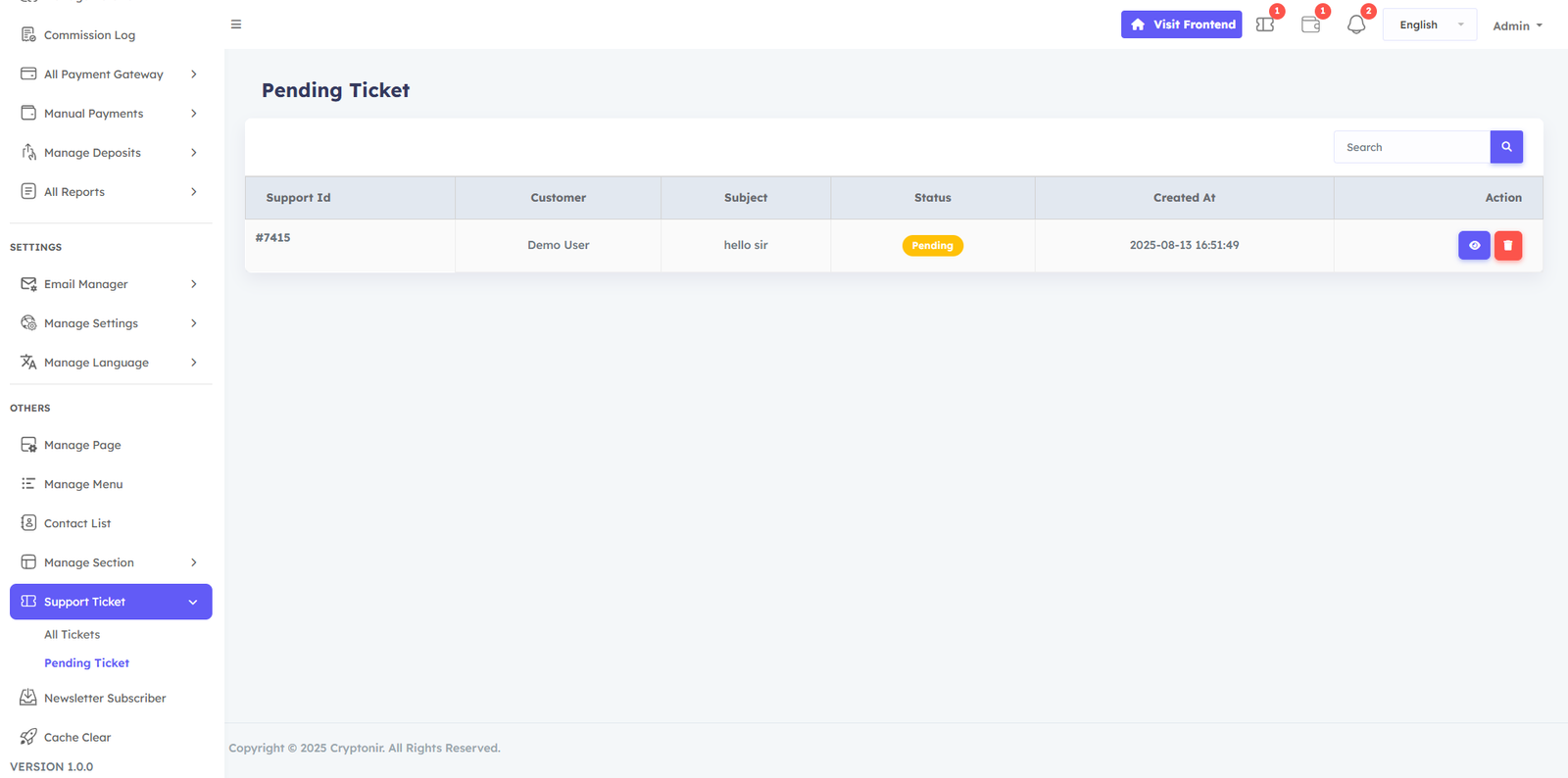Click the ticket notification icon in header
The image size is (1568, 778).
click(1265, 24)
